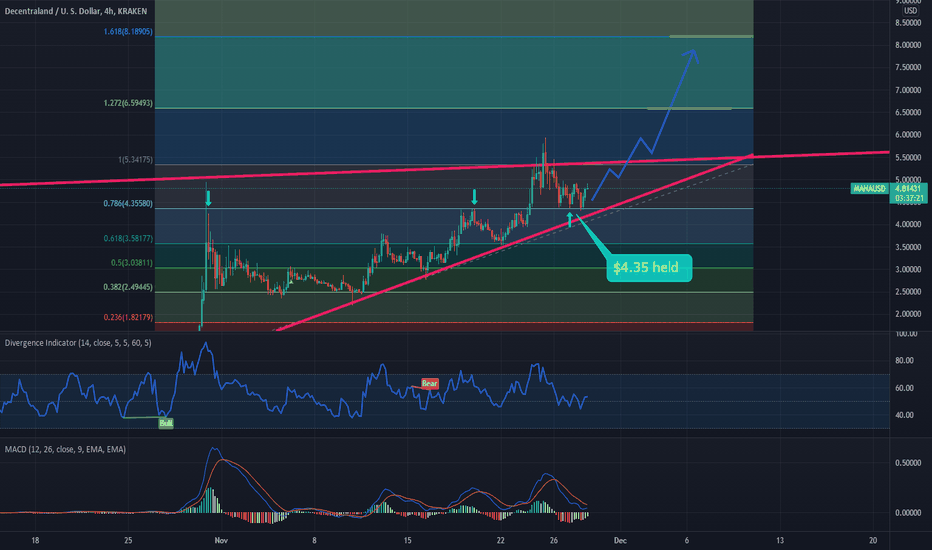Click the 40.00 divergence indicator scale value
This screenshot has width=932, height=550.
click(x=905, y=415)
